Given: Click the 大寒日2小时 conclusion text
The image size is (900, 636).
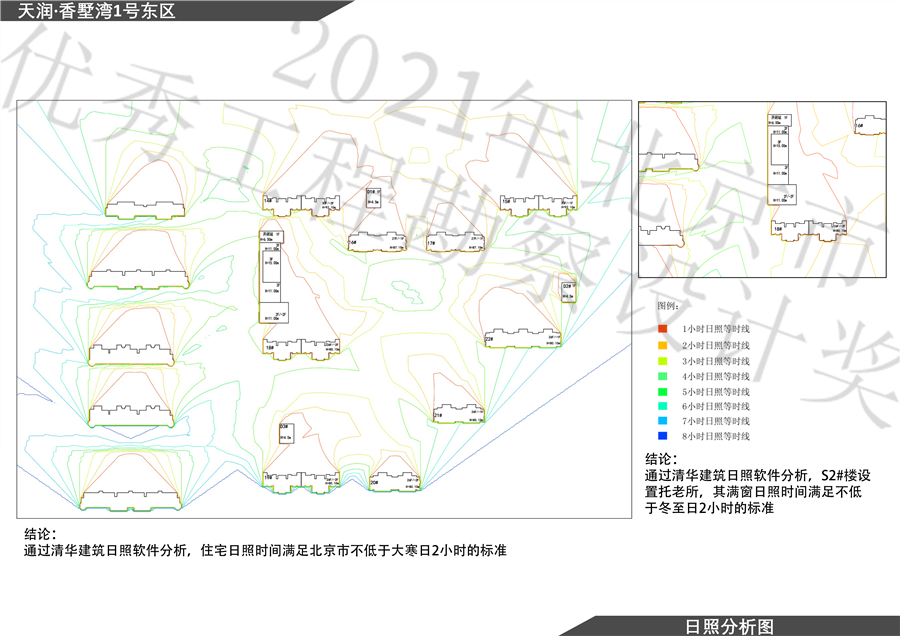Looking at the screenshot, I should click(266, 550).
